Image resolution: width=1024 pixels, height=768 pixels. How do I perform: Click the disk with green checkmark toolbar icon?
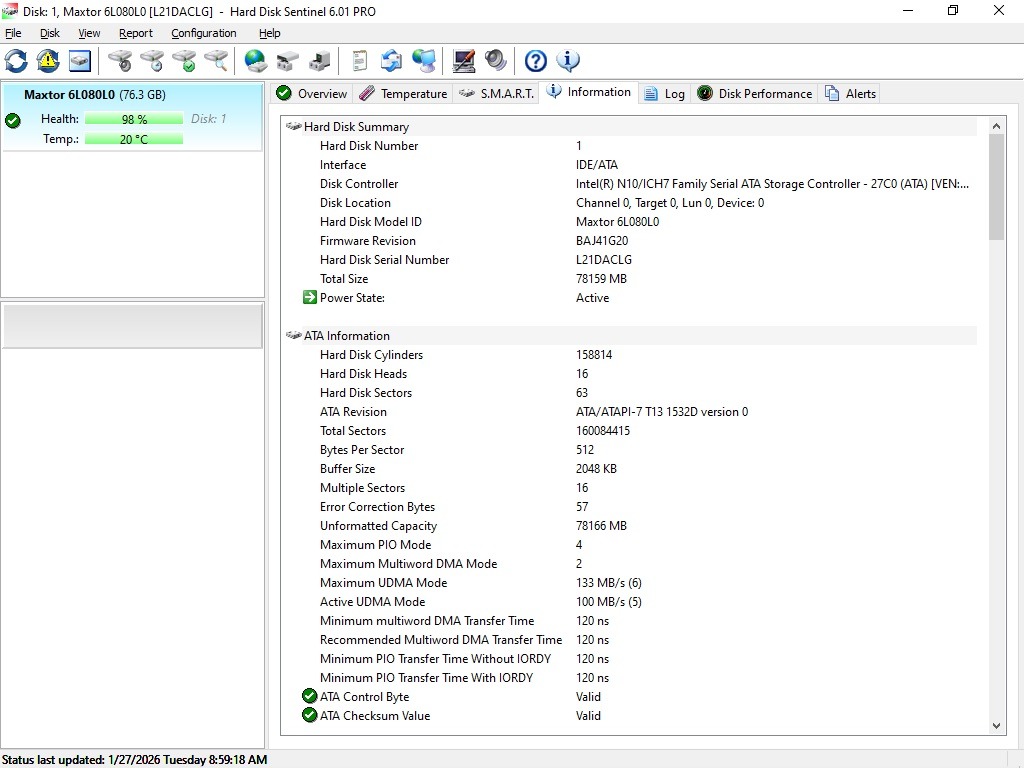click(x=184, y=61)
